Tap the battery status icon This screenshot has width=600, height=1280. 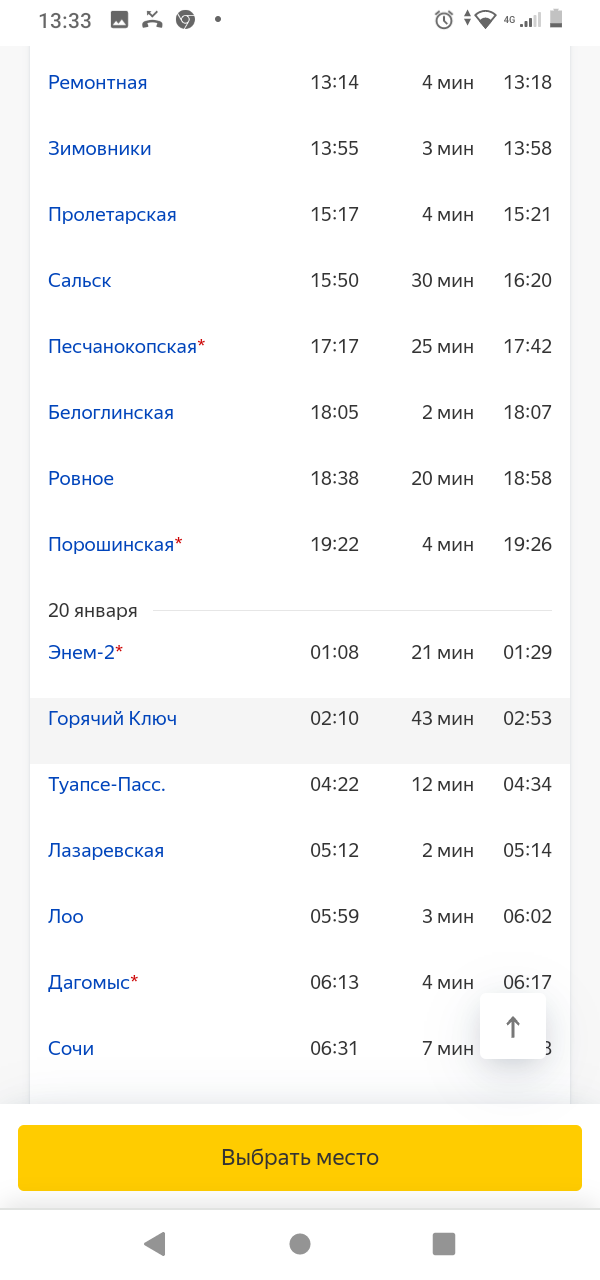(x=557, y=19)
